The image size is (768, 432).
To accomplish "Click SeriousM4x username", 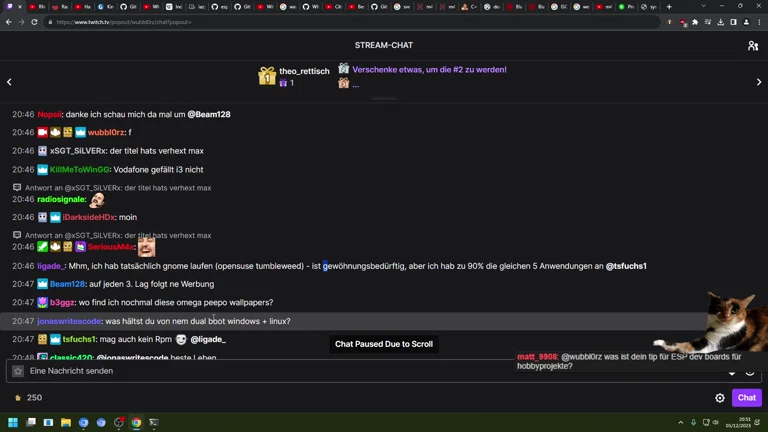I will 111,247.
